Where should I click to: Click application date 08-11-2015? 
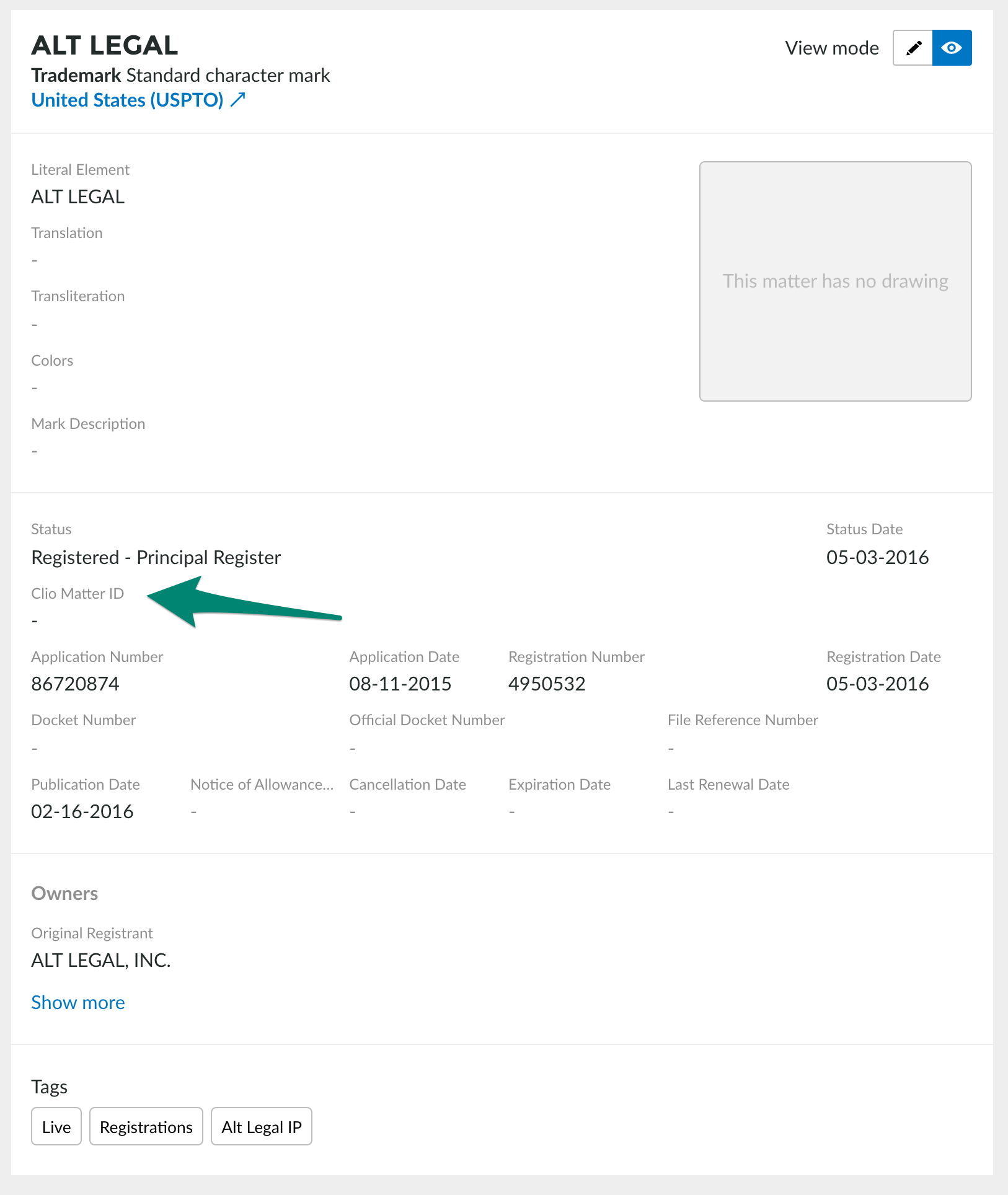[x=400, y=684]
